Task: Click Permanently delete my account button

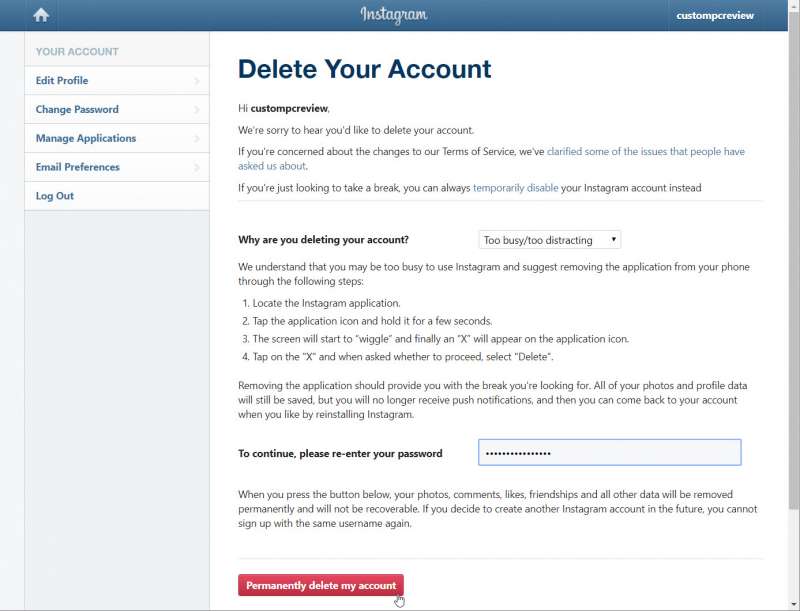Action: coord(321,585)
